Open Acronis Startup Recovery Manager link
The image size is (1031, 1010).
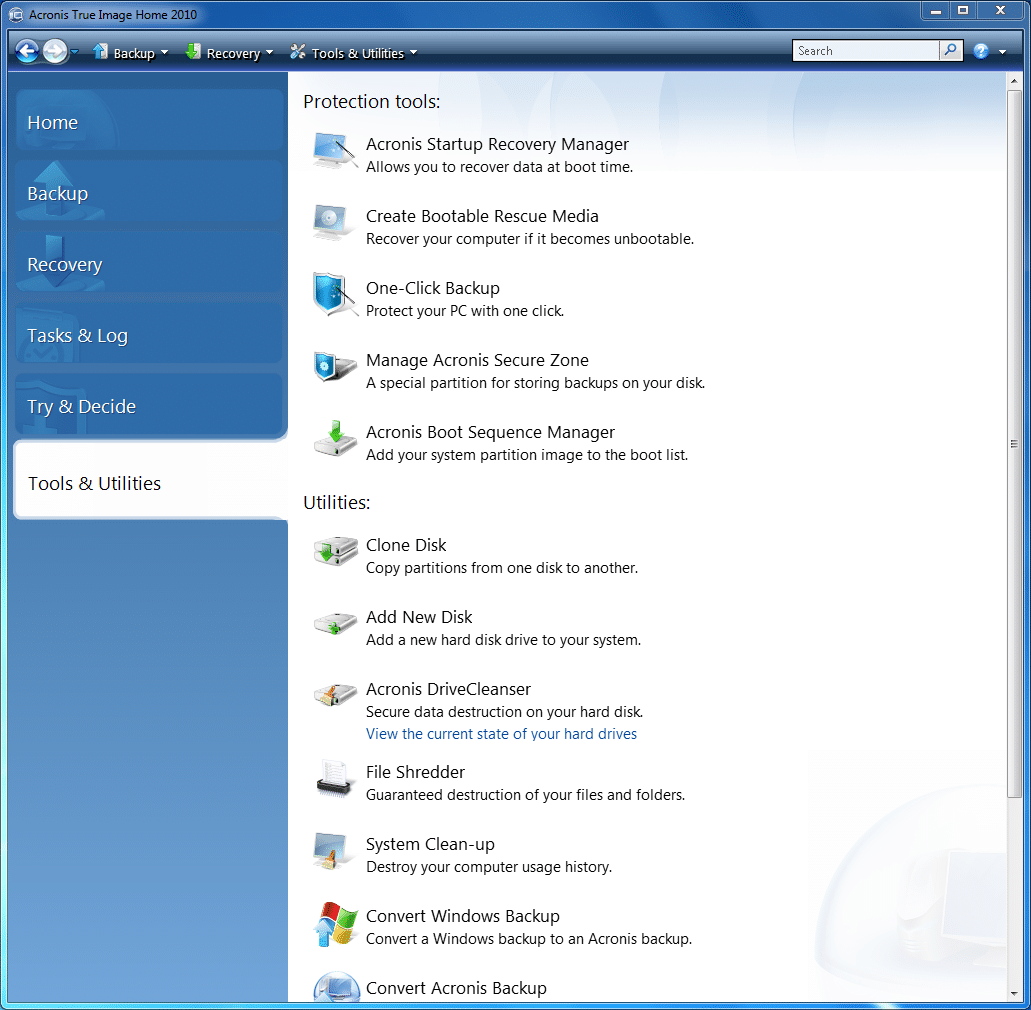497,144
